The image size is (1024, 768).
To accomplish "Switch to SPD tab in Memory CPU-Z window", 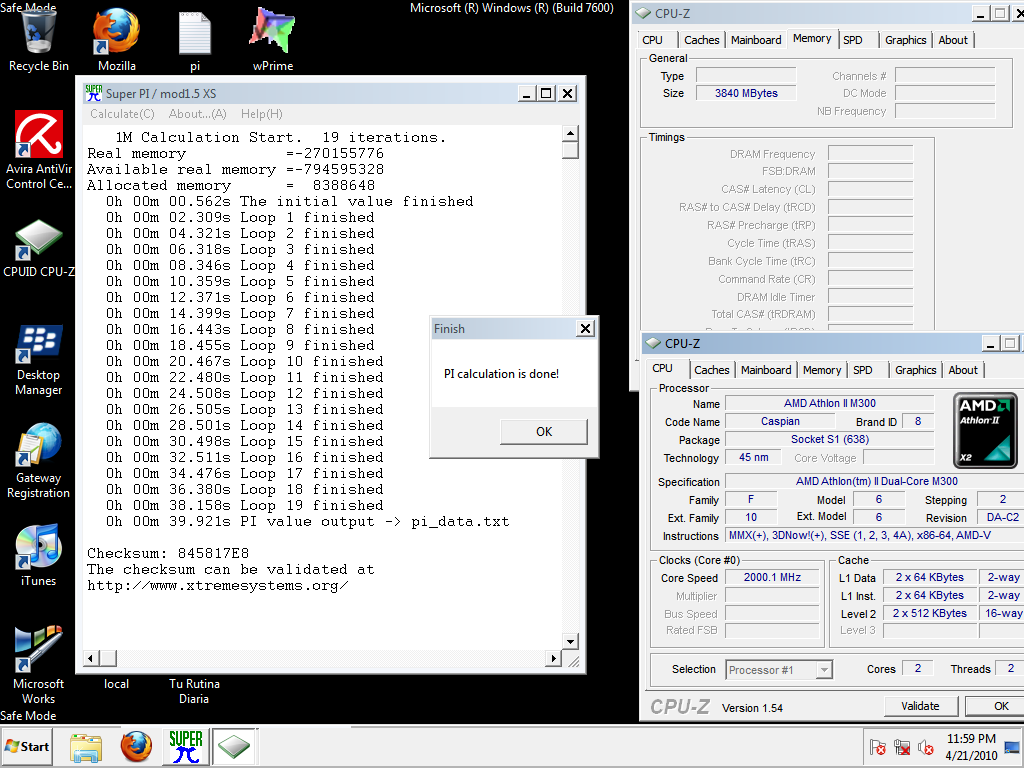I will [852, 40].
